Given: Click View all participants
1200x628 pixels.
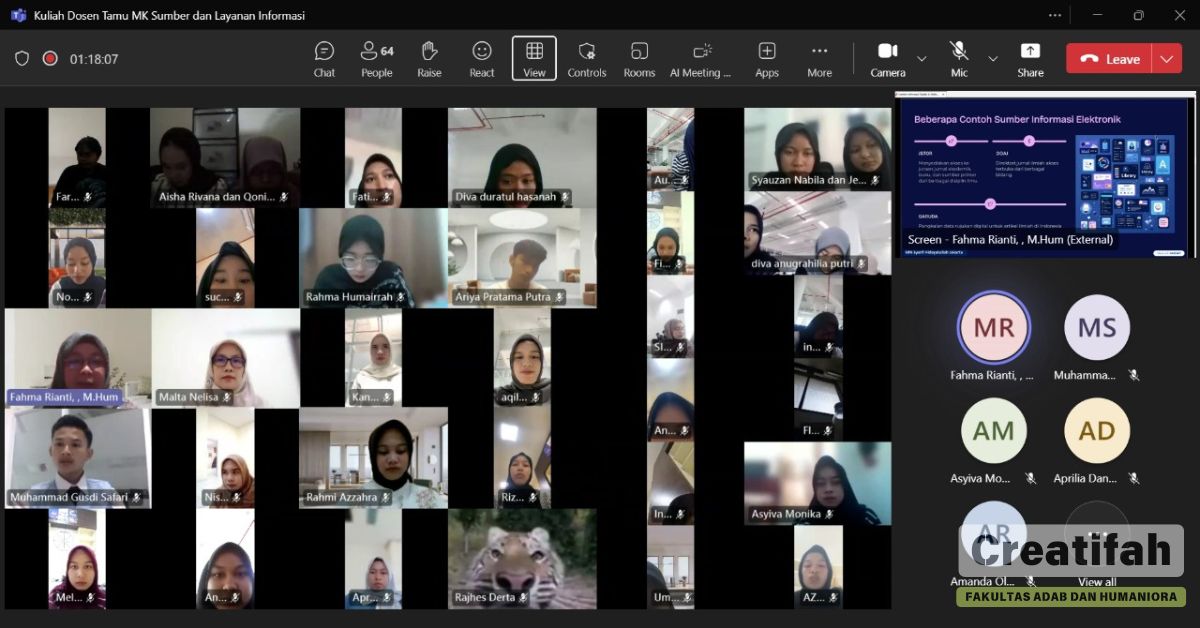Looking at the screenshot, I should [x=1097, y=581].
